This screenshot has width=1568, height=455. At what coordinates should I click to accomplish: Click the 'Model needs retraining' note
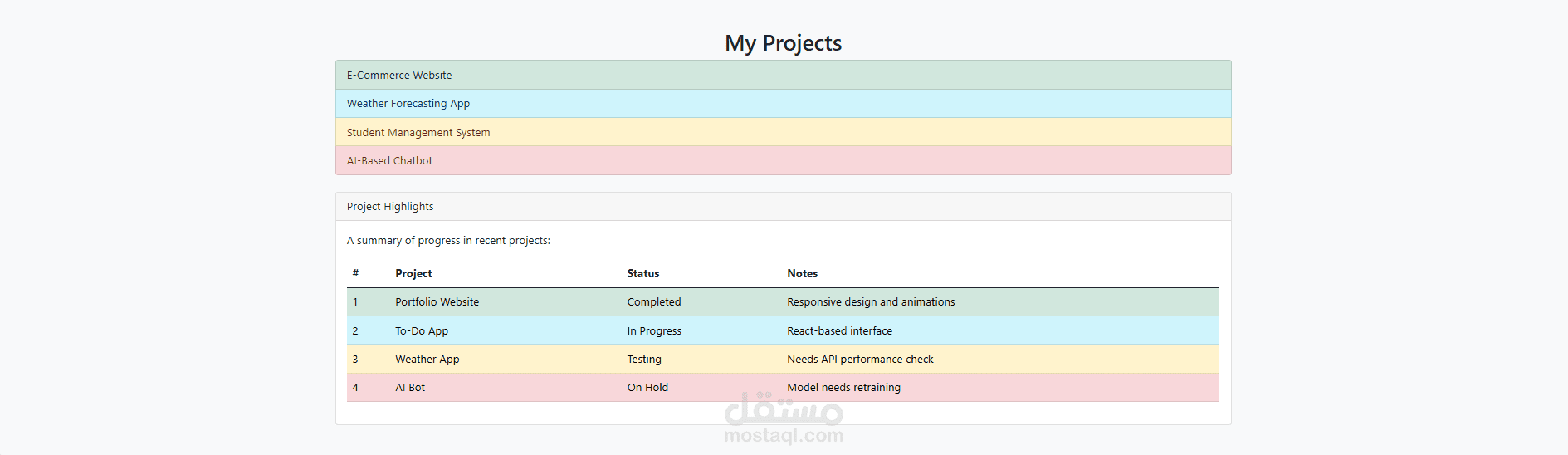pos(843,388)
